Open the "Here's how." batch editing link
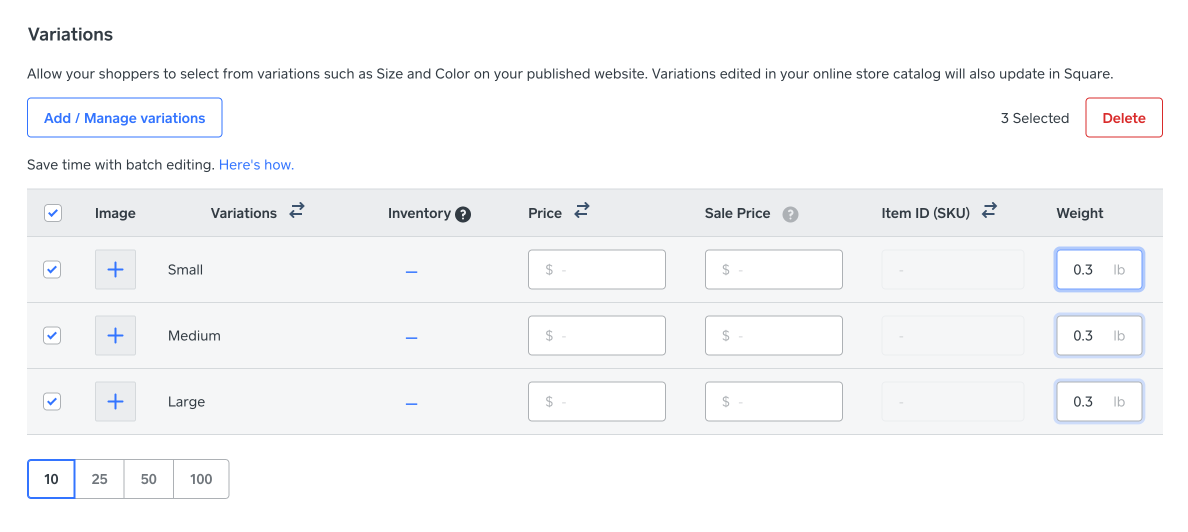 256,164
